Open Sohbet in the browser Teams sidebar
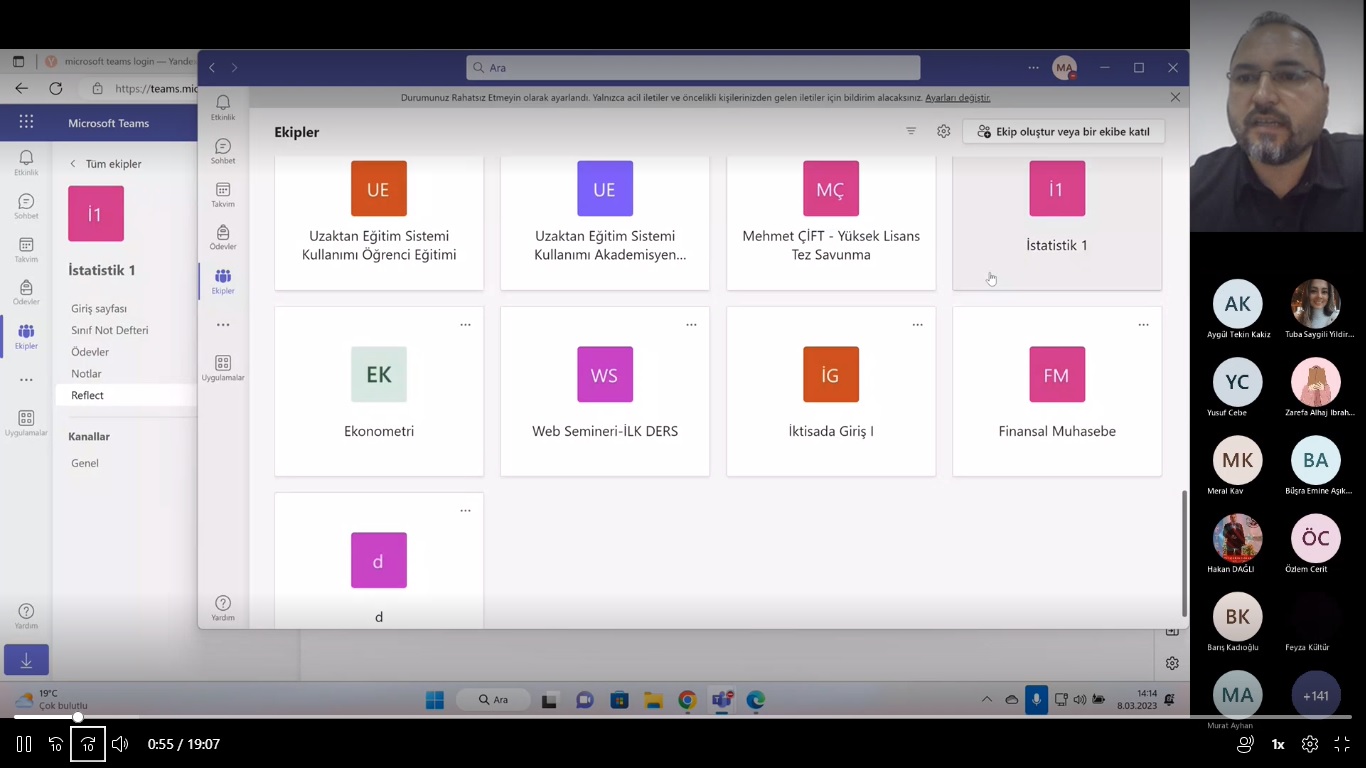 pyautogui.click(x=26, y=207)
